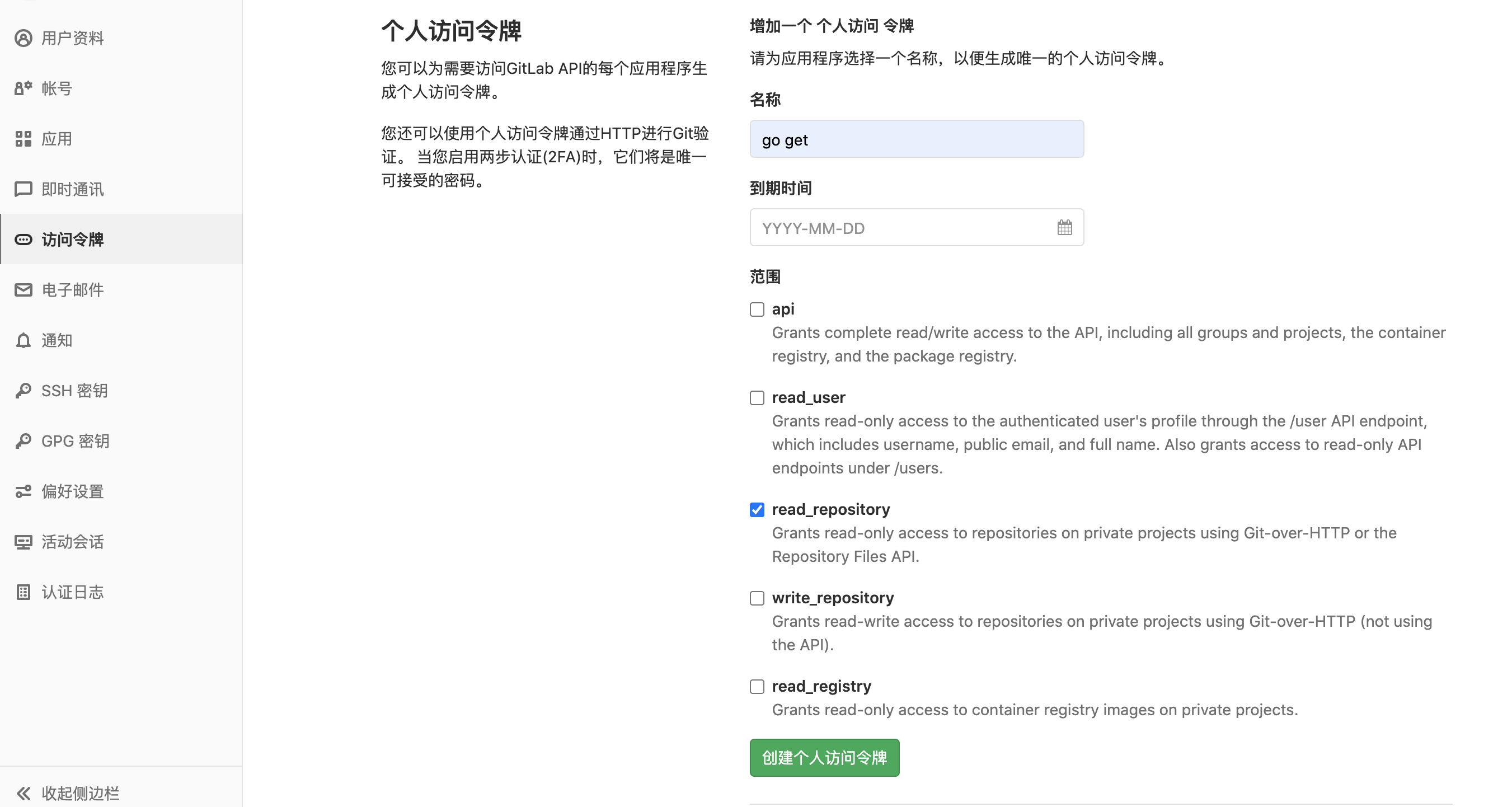Open the 偏好设置 preferences
The image size is (1512, 807).
click(72, 491)
